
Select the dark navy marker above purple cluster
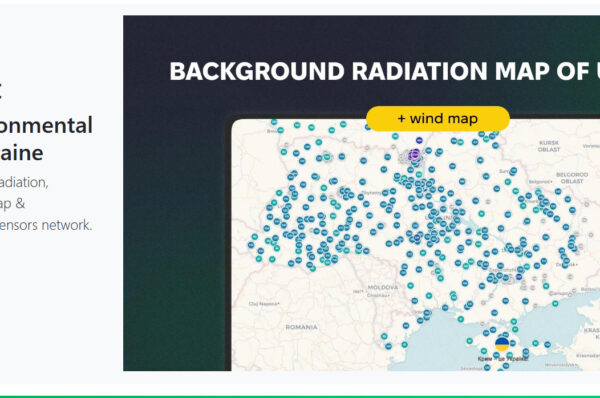[x=419, y=140]
